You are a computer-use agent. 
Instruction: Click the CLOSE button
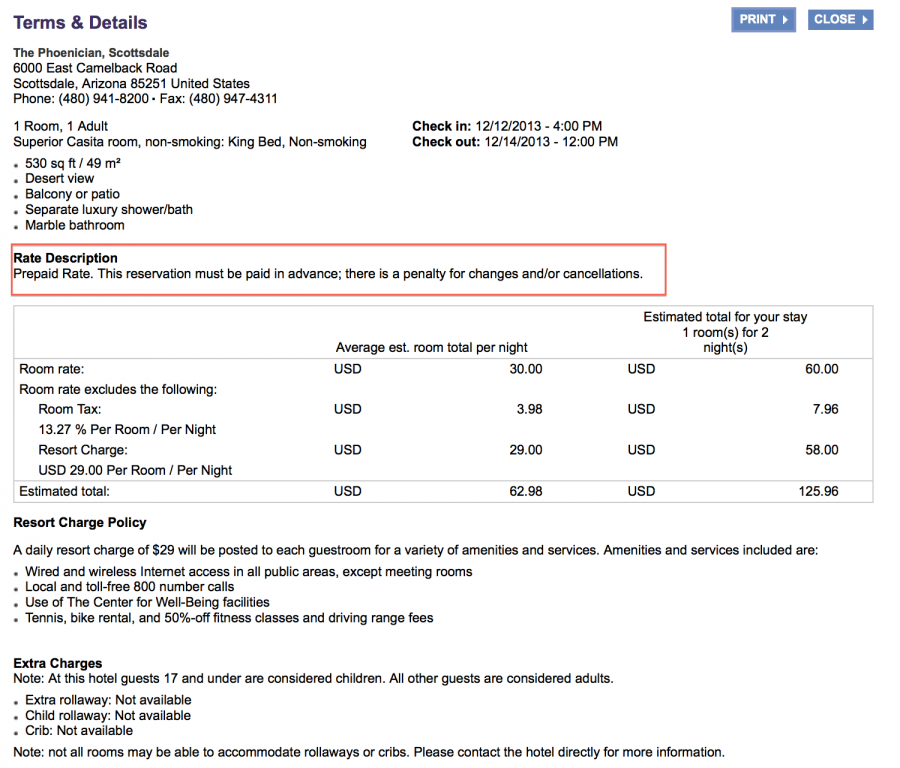[840, 20]
